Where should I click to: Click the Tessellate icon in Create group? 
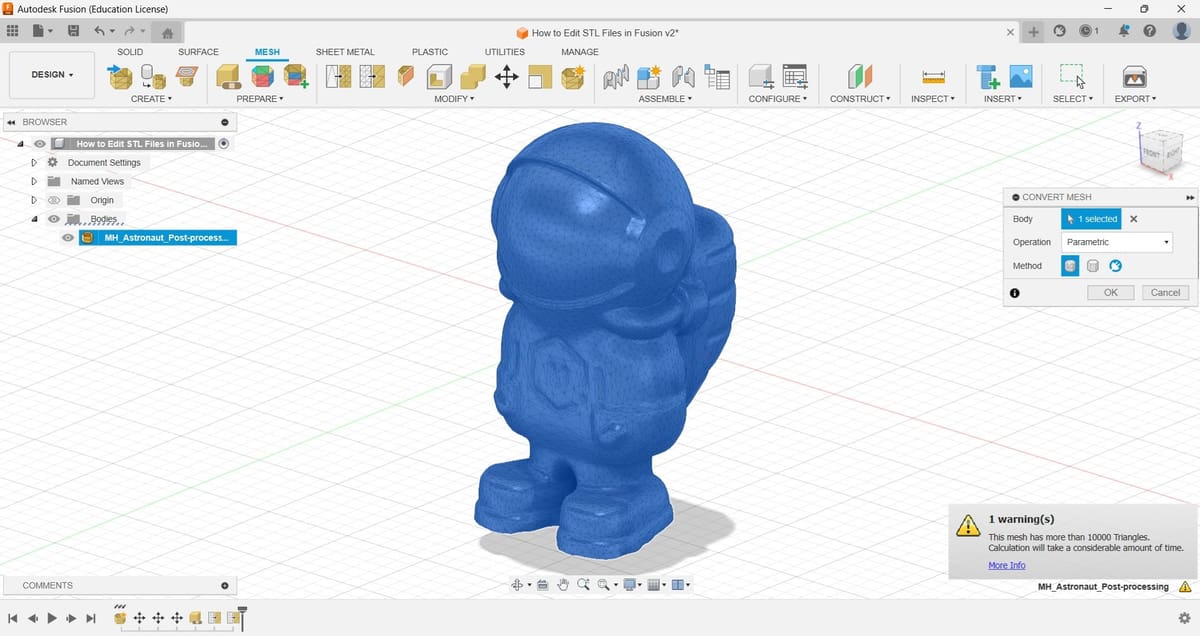[x=153, y=76]
